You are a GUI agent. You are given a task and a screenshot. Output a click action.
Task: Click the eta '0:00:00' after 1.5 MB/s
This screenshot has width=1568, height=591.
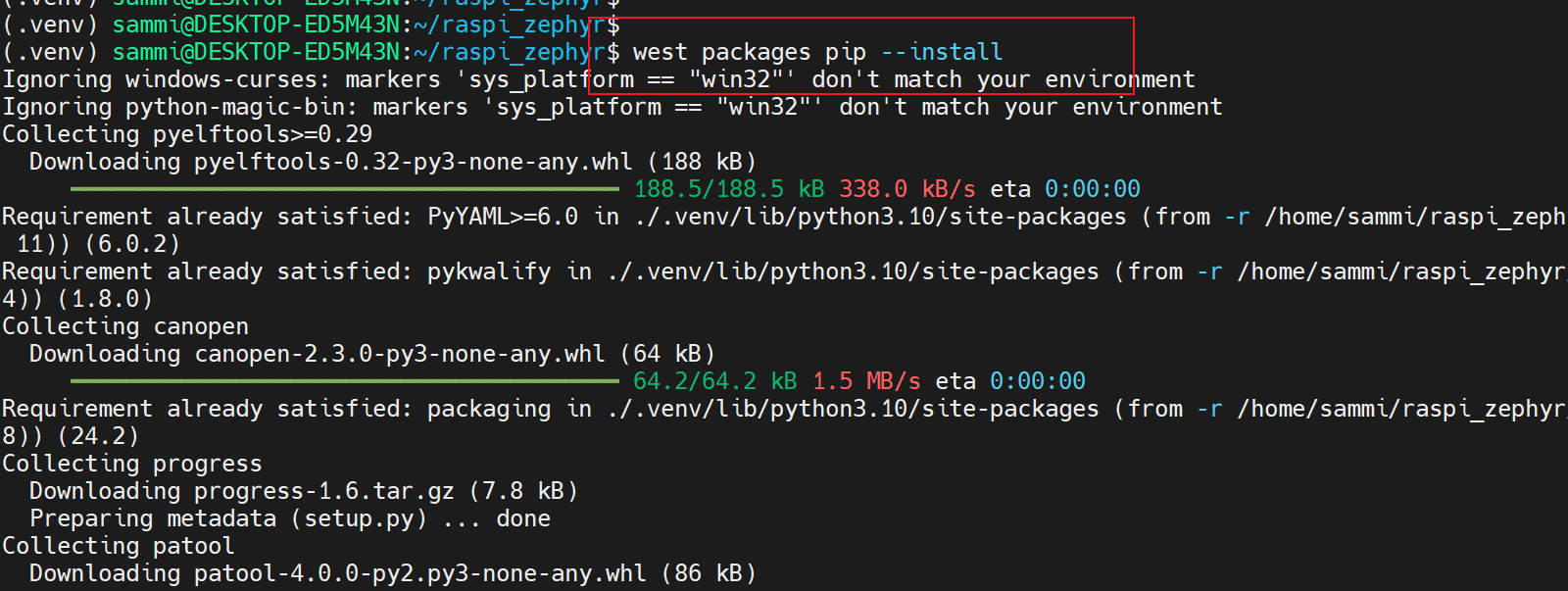point(1038,381)
